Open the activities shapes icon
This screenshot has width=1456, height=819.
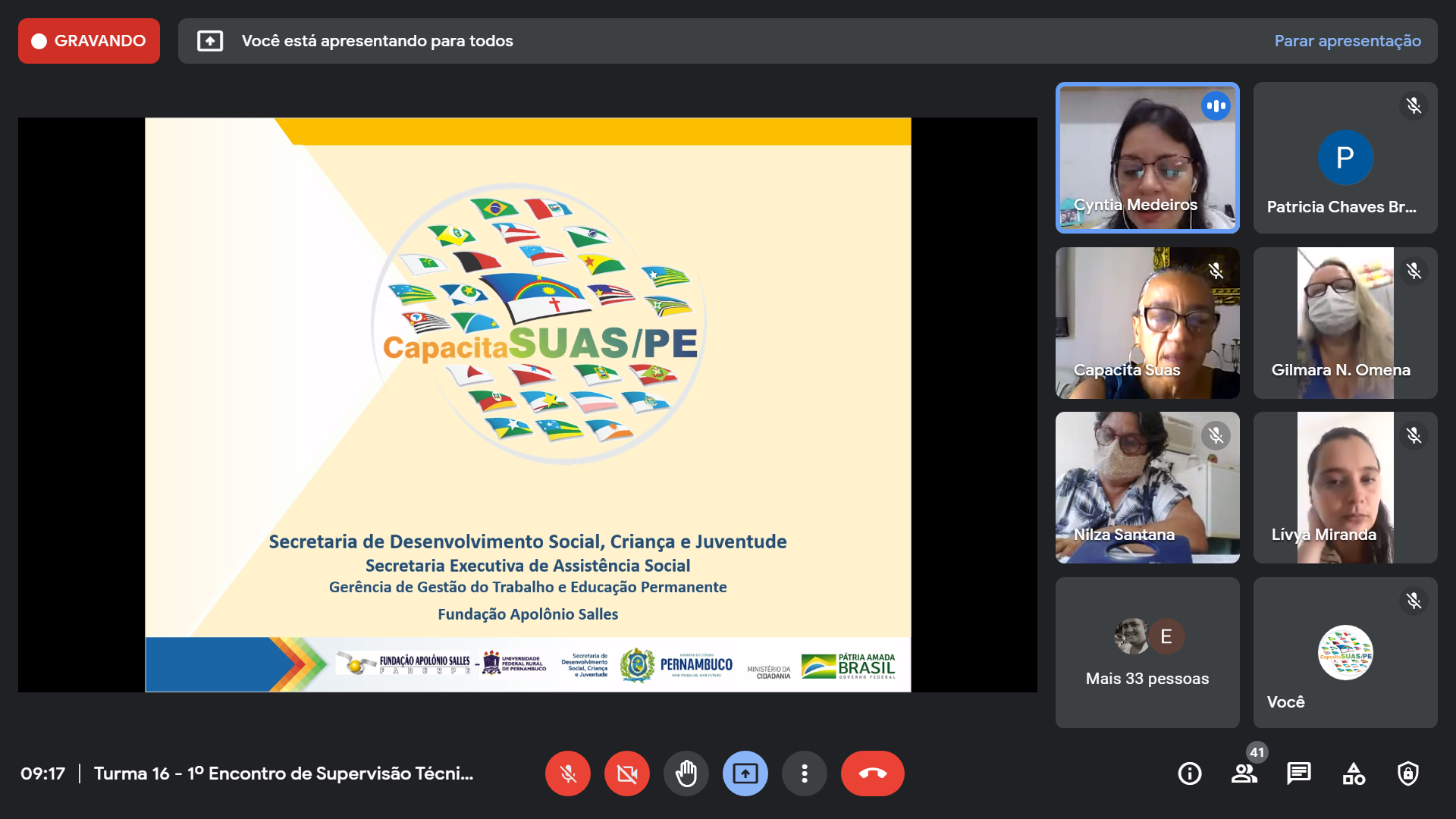click(1353, 773)
